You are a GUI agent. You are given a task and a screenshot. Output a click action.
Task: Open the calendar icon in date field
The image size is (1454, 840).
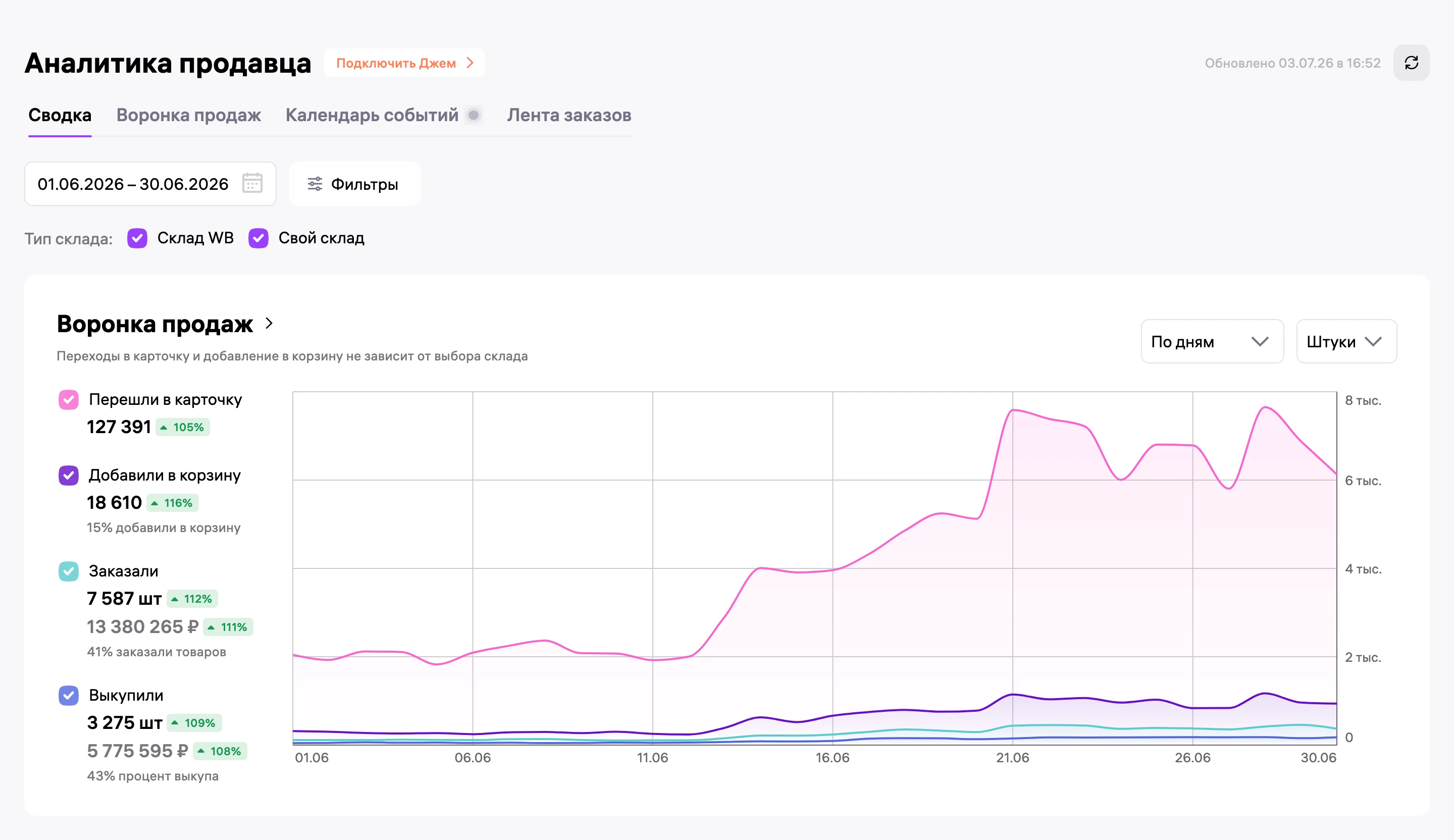click(252, 183)
